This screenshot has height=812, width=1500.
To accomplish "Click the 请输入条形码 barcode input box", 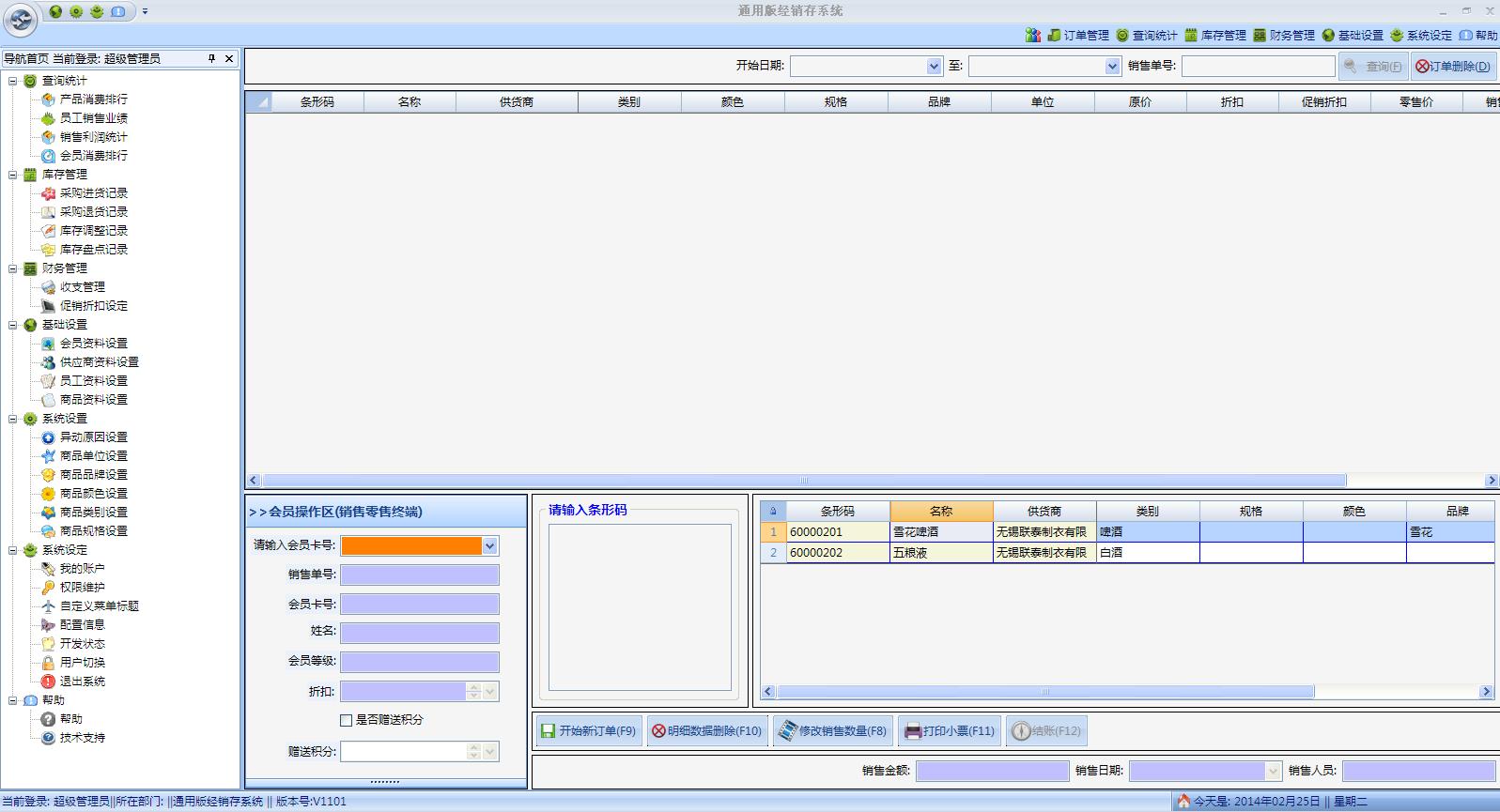I will click(x=640, y=607).
